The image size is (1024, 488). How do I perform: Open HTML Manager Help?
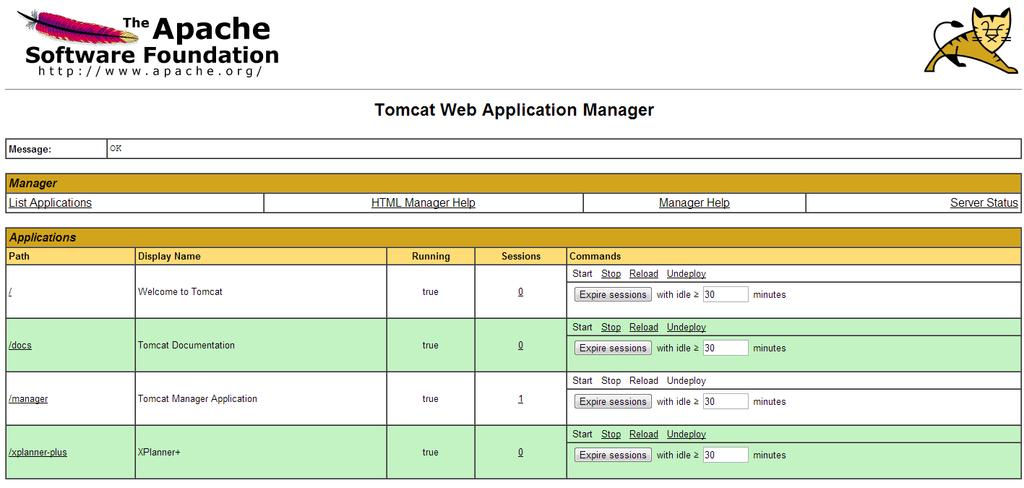click(423, 203)
